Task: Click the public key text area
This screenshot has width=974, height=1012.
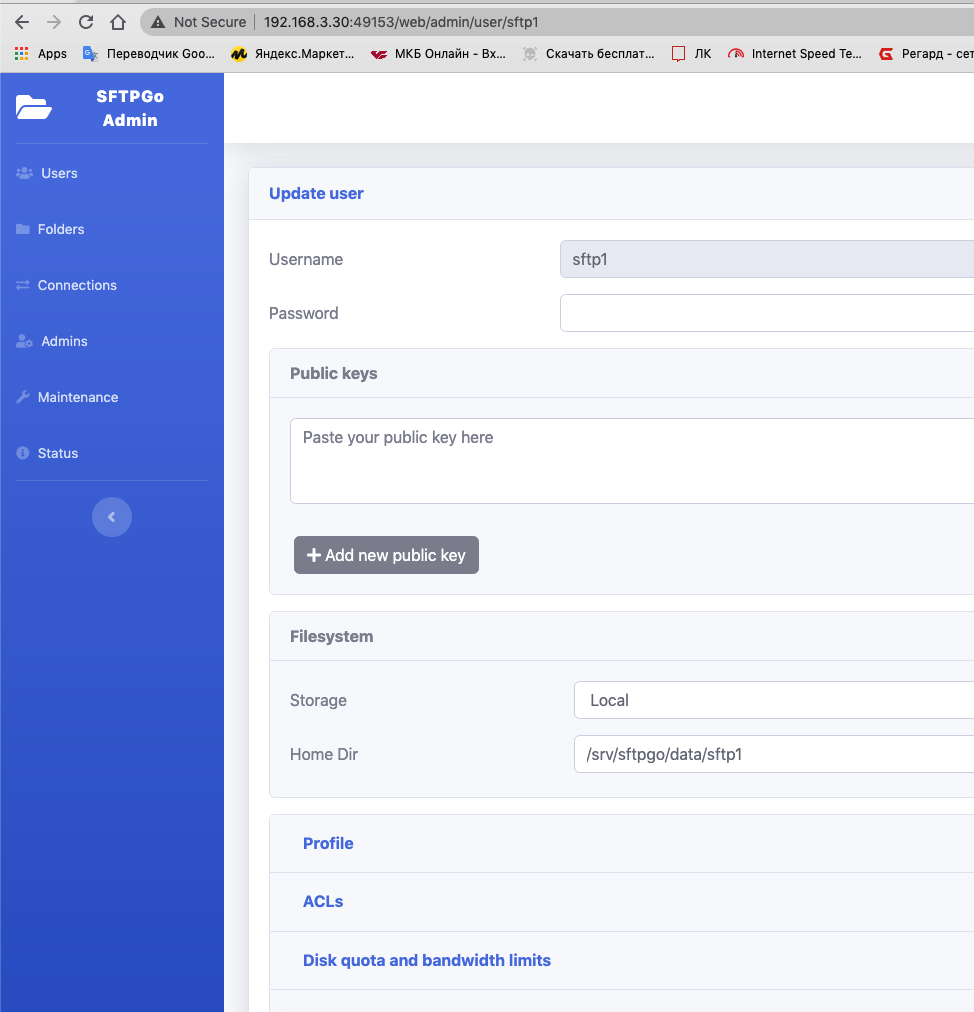Action: pyautogui.click(x=632, y=461)
